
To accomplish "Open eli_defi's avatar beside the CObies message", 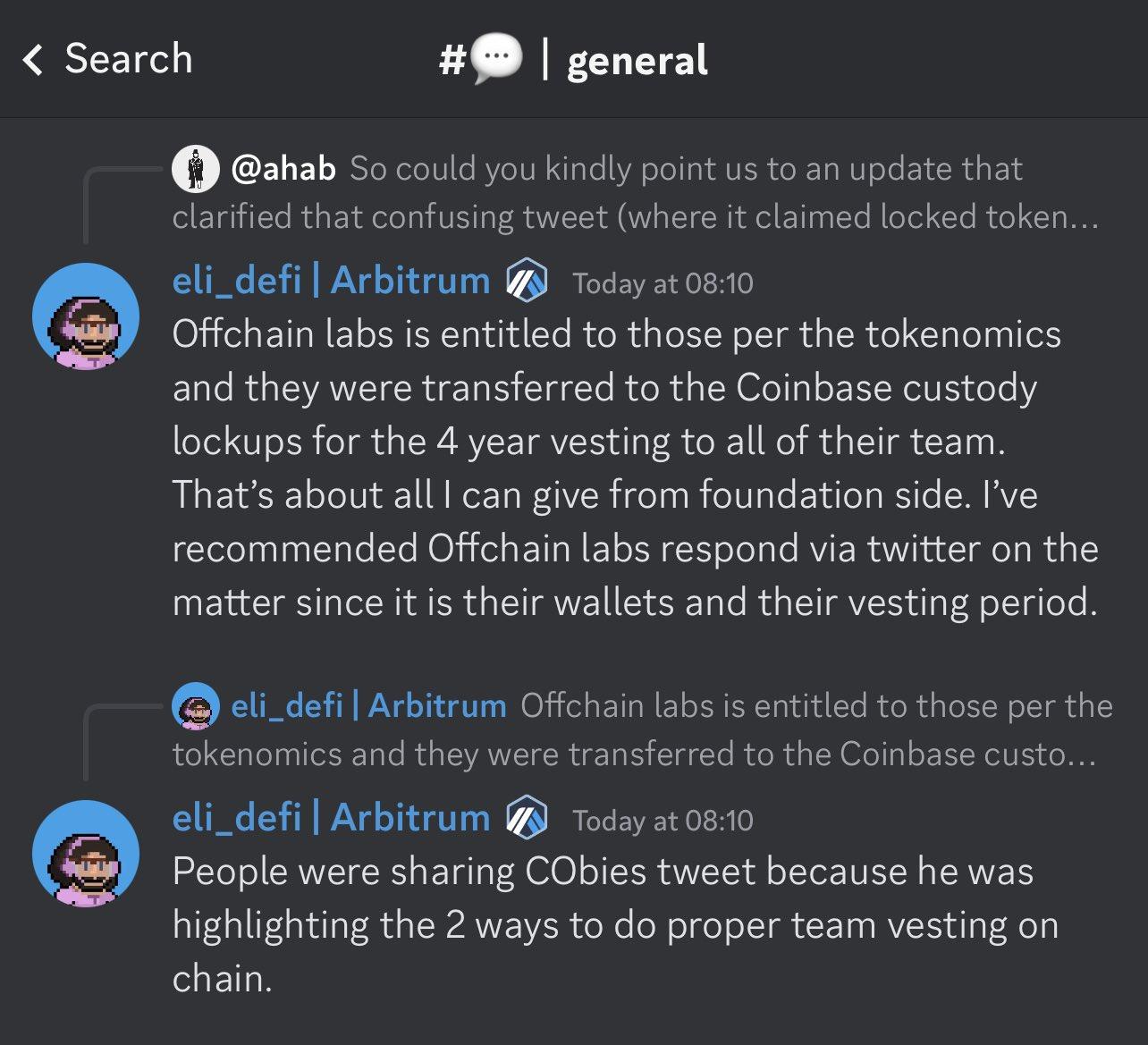I will point(86,854).
